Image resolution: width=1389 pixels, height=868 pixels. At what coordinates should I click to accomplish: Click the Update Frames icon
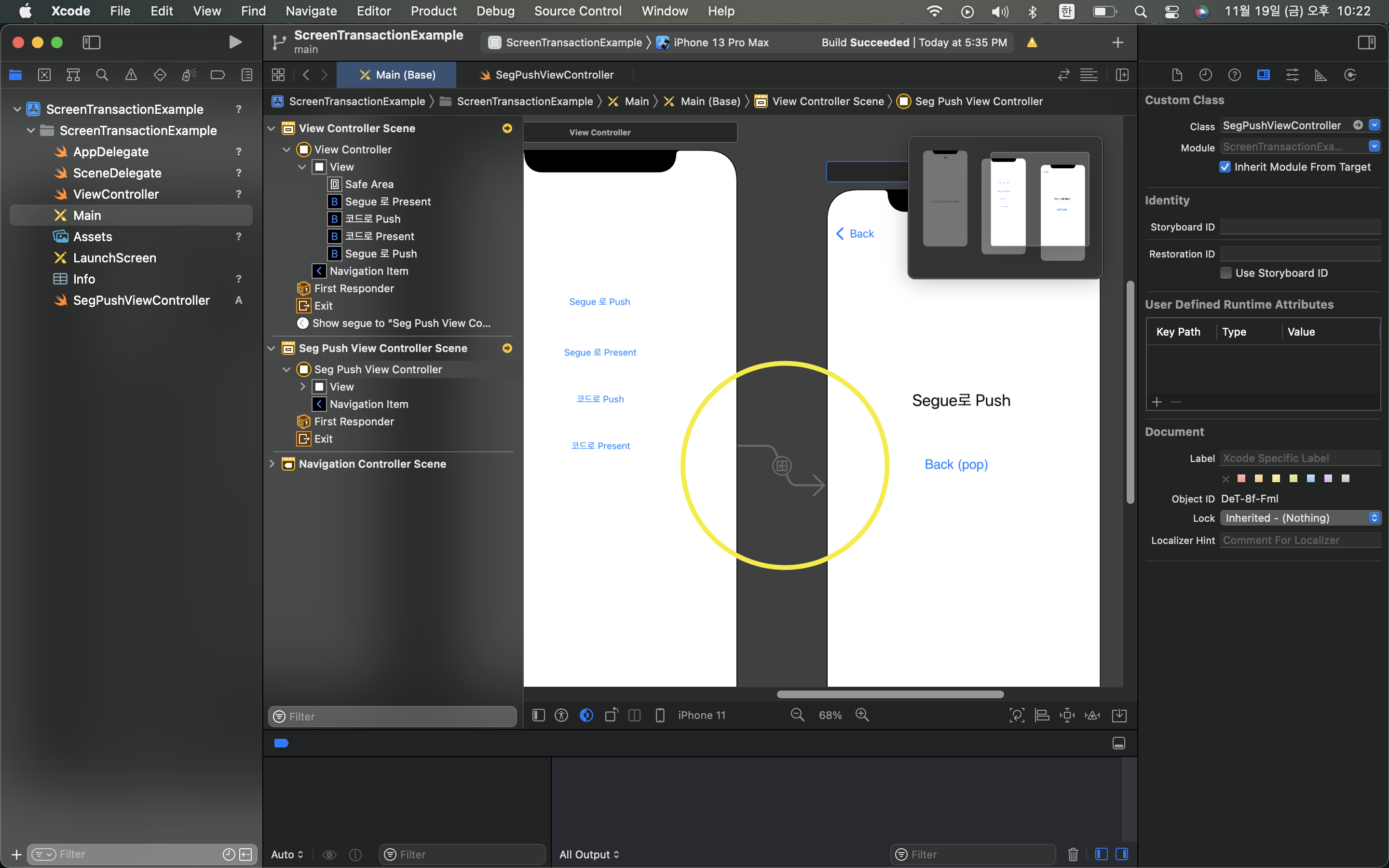[1017, 715]
